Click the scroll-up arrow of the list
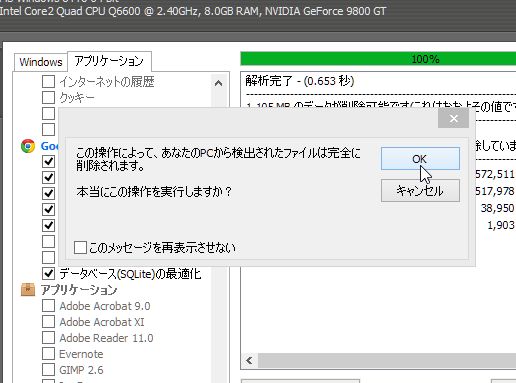The height and width of the screenshot is (383, 516). (x=219, y=83)
